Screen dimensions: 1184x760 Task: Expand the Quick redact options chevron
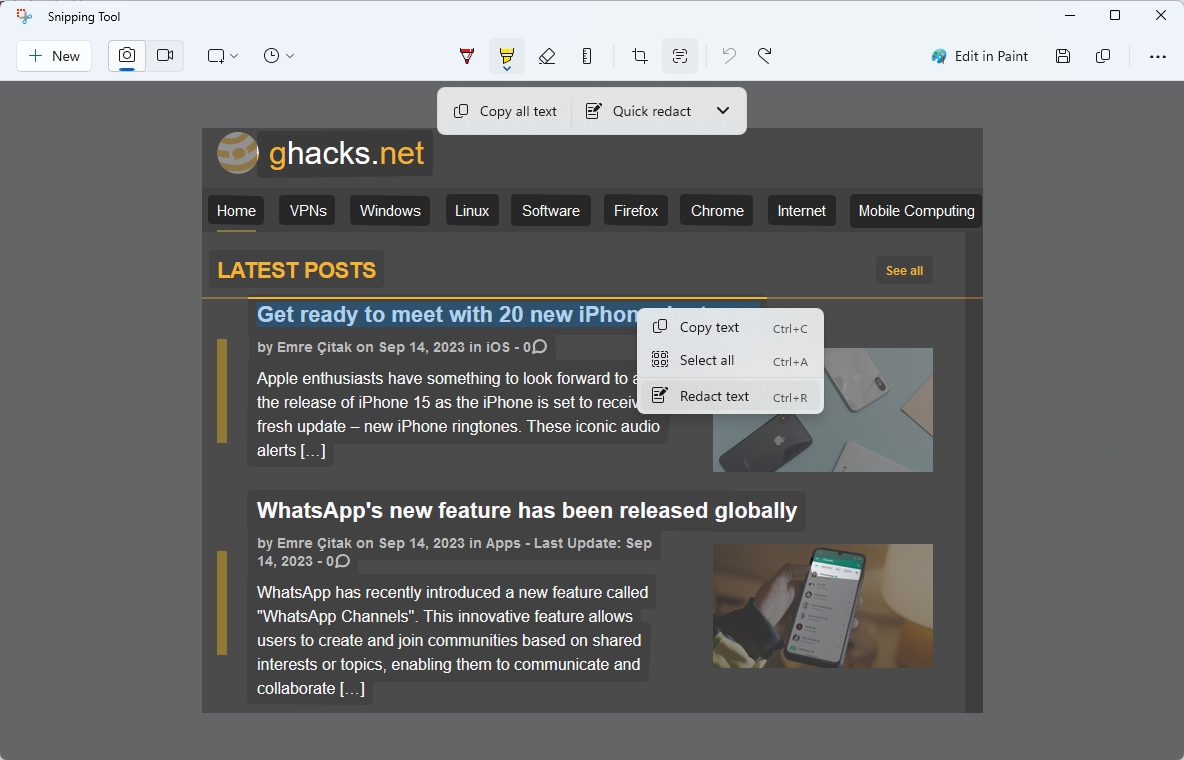(x=723, y=111)
